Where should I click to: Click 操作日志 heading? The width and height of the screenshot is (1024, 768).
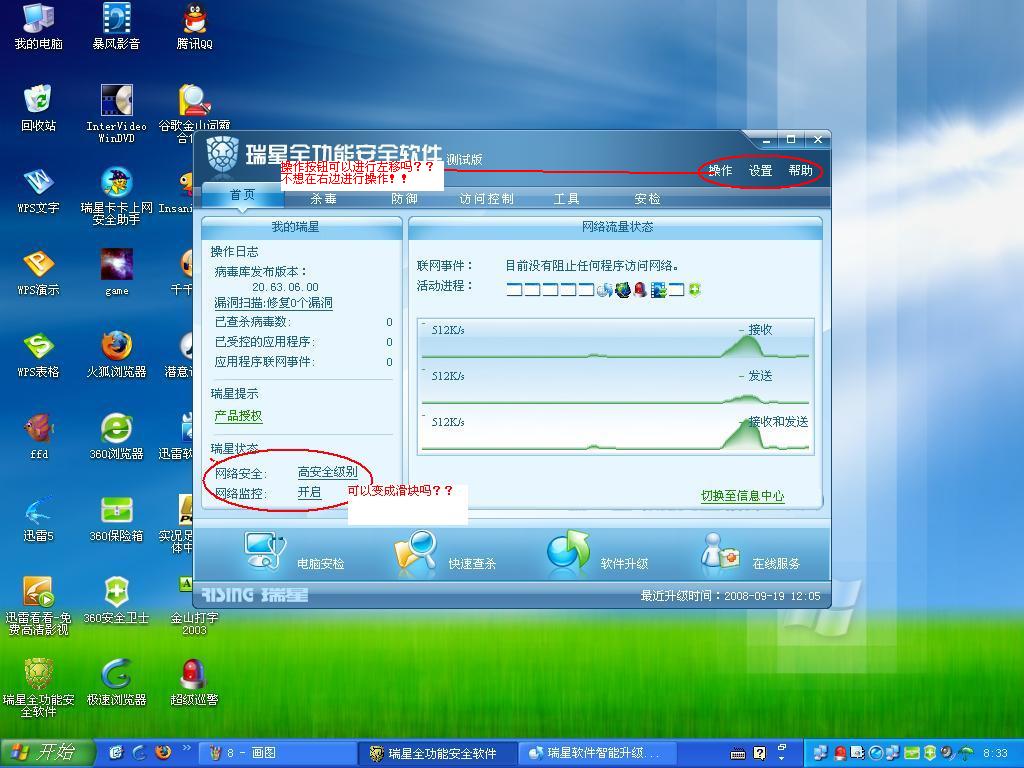tap(234, 251)
